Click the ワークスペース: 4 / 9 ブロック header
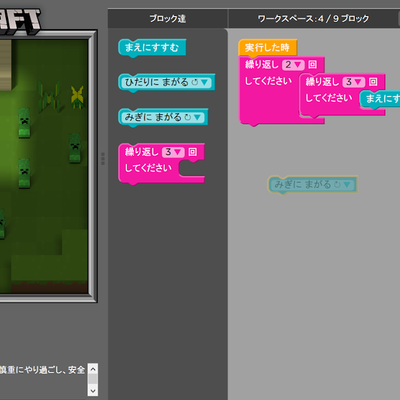Image resolution: width=400 pixels, height=400 pixels. click(x=313, y=19)
